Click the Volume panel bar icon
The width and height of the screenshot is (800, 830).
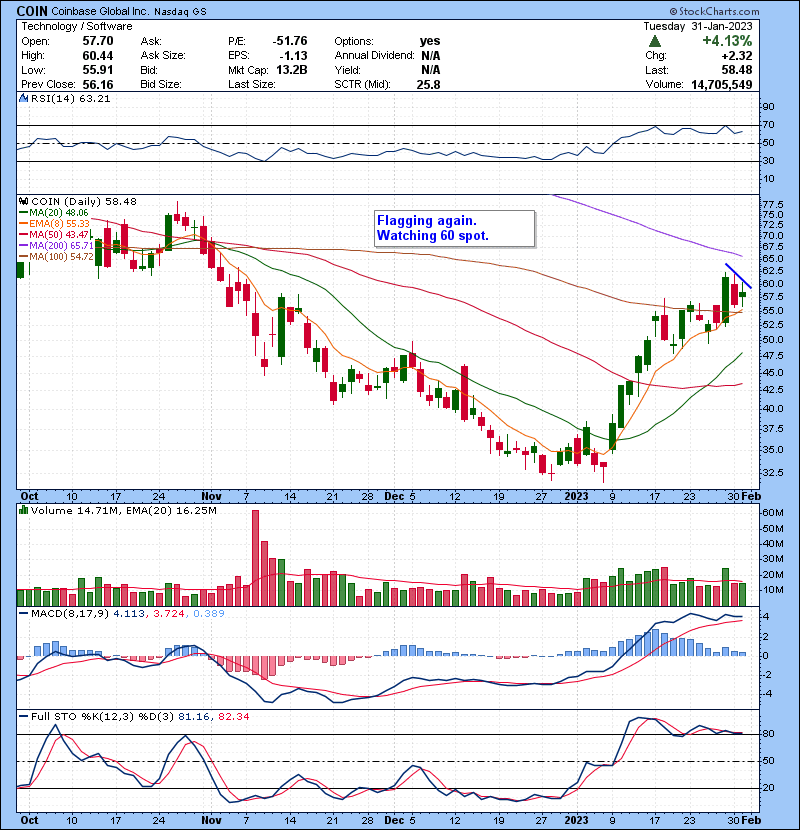click(23, 510)
